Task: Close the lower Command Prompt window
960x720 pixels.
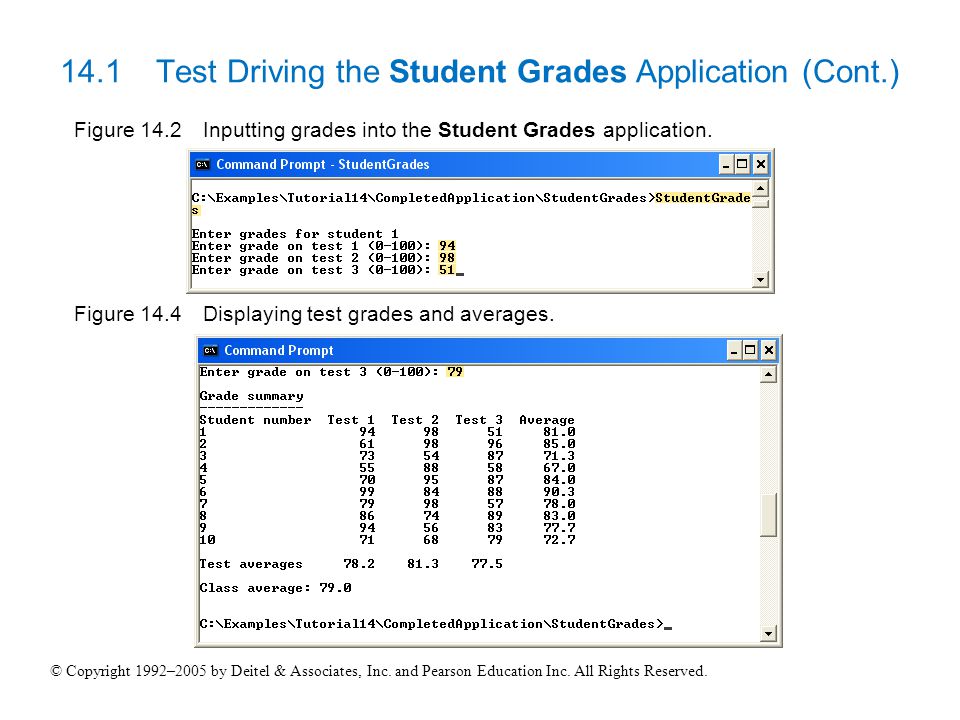Action: point(768,351)
